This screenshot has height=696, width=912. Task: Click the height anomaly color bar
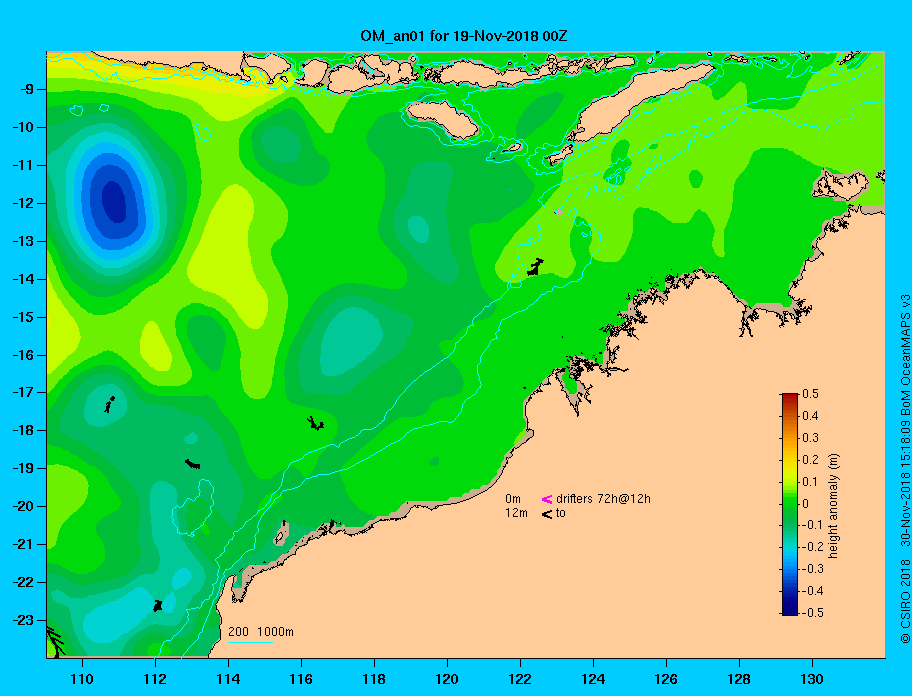pos(790,504)
